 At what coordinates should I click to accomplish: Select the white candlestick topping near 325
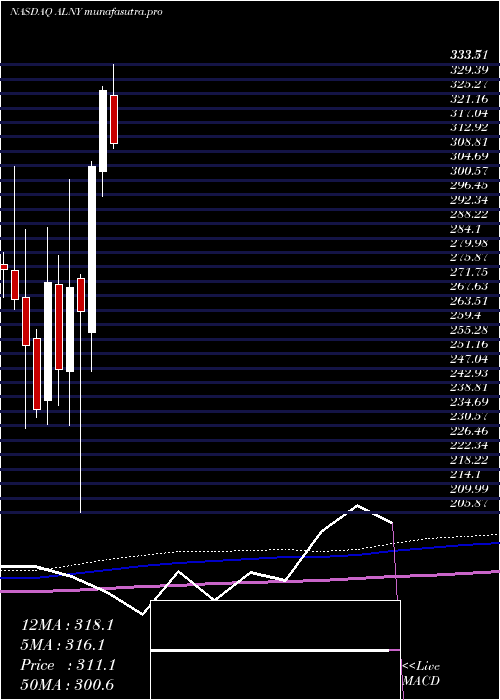point(103,131)
